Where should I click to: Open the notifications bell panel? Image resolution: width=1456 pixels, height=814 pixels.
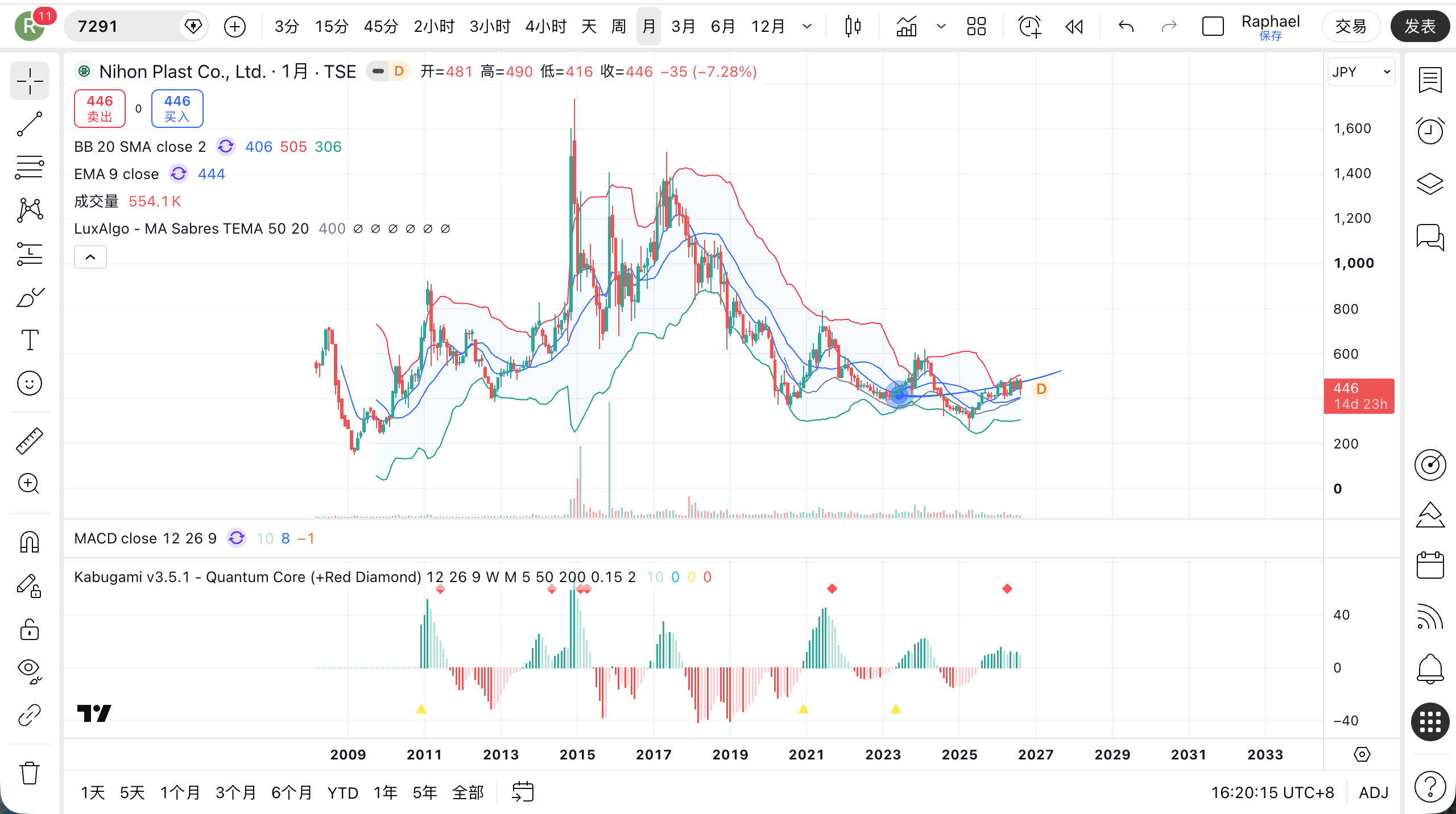1430,668
